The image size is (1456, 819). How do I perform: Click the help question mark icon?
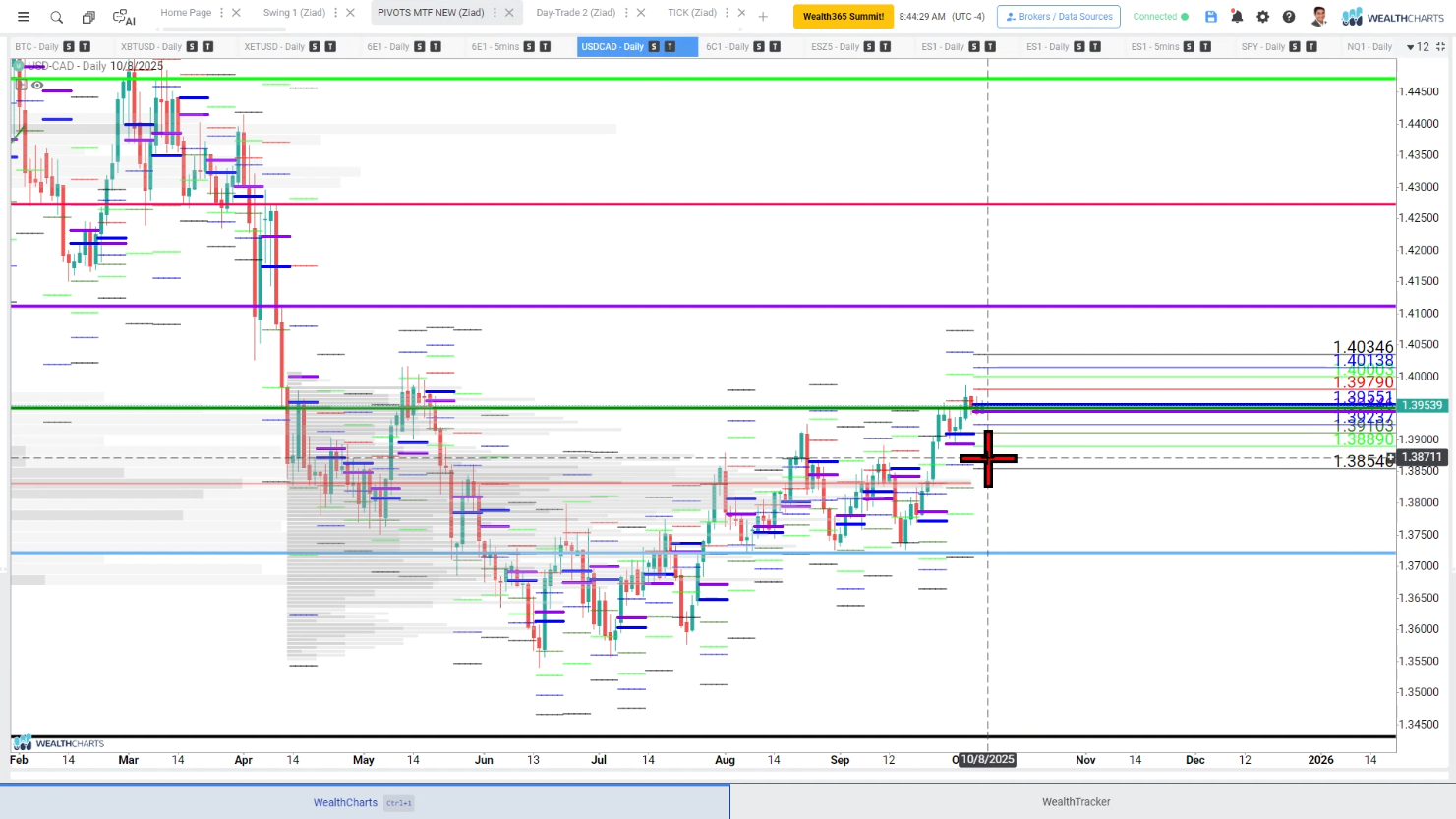click(x=1289, y=17)
